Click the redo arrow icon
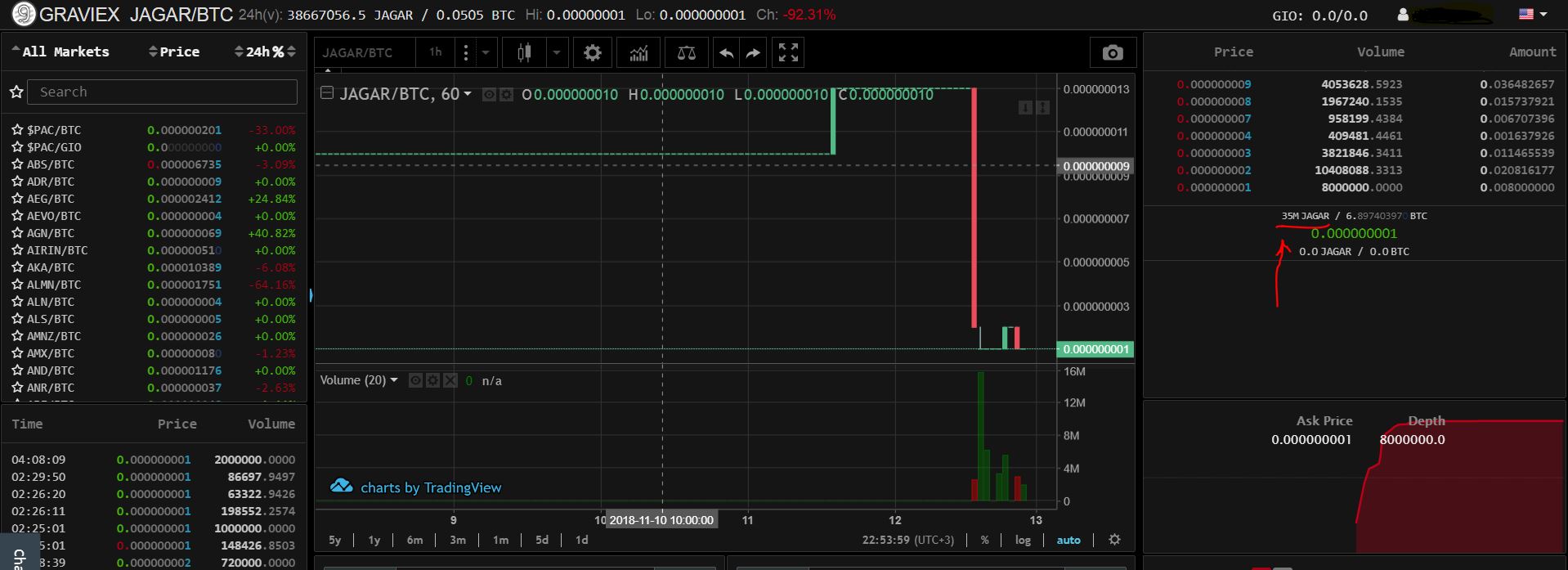 point(753,53)
